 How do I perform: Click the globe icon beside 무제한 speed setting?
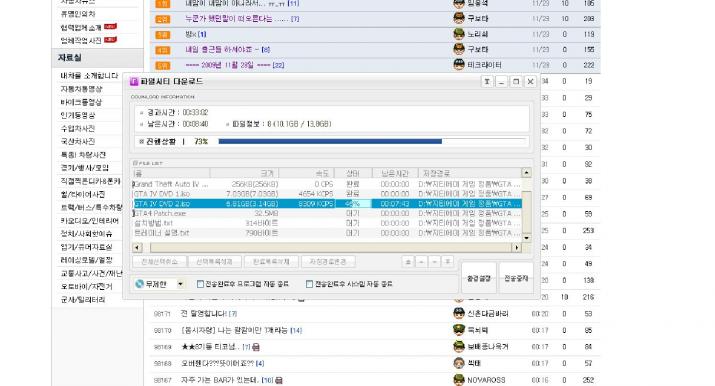(x=140, y=284)
